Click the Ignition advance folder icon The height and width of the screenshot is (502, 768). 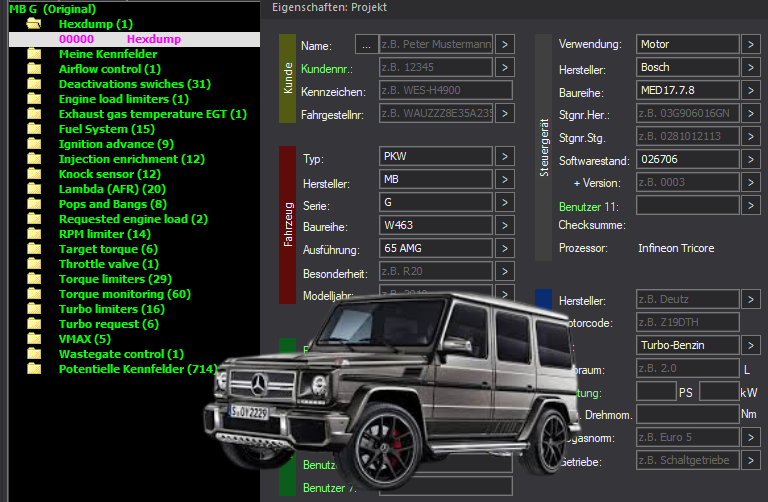(34, 144)
